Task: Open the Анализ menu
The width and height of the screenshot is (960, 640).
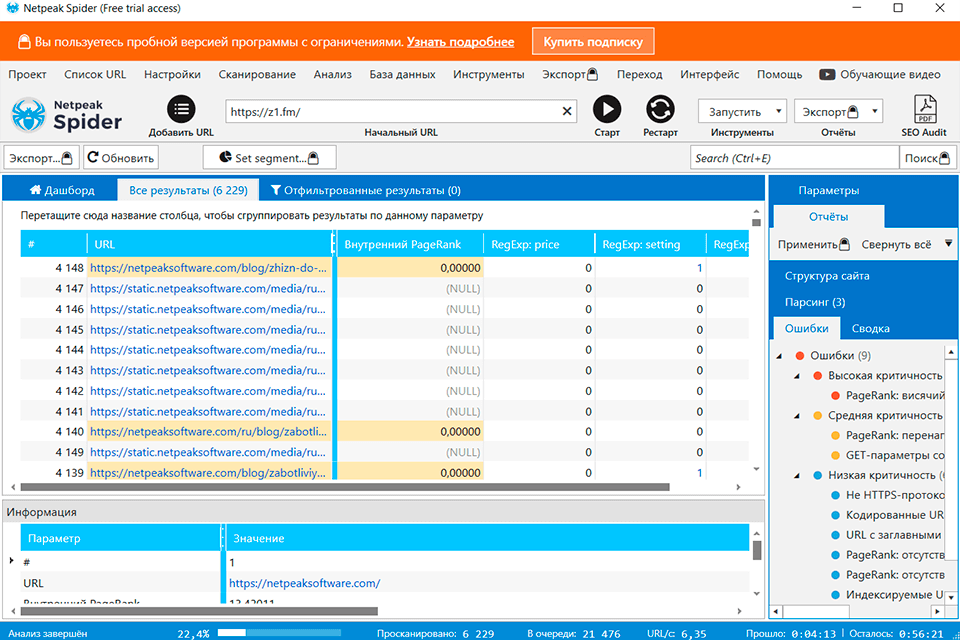Action: [x=332, y=74]
